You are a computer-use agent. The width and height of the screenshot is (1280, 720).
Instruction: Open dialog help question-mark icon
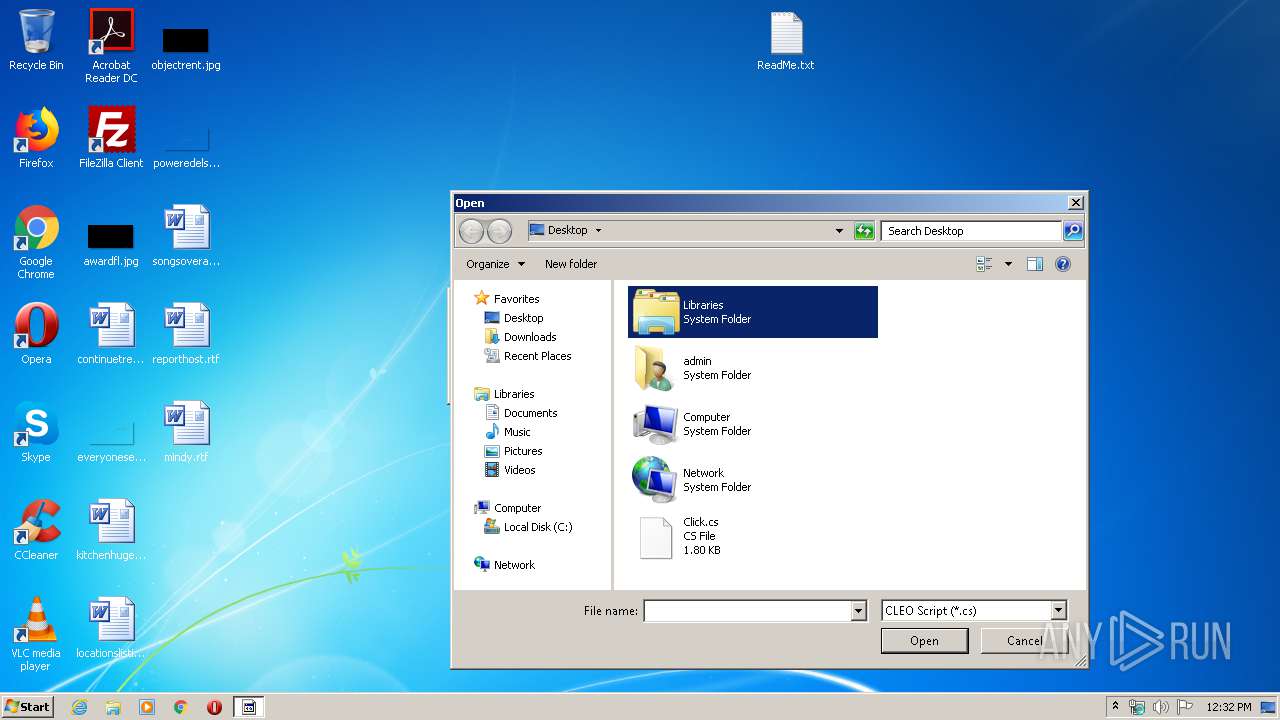coord(1063,264)
